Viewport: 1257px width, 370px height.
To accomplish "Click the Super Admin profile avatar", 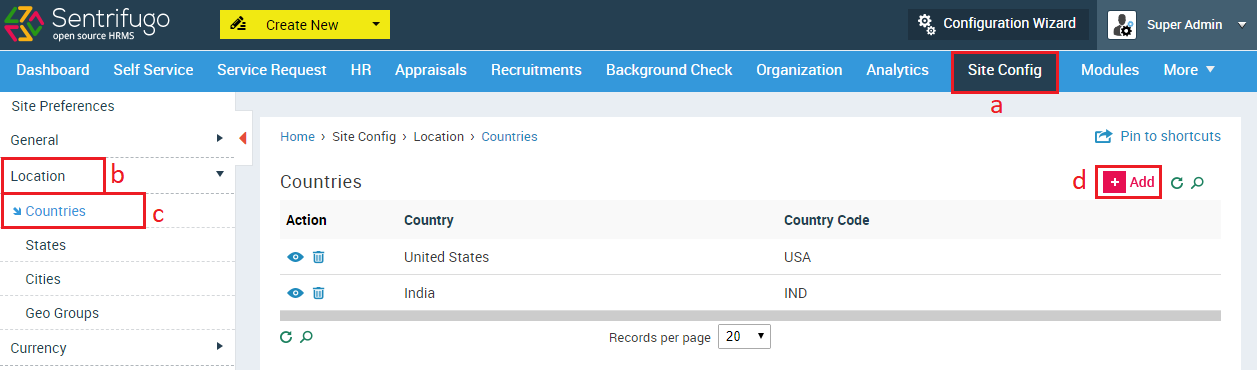I will click(1122, 25).
